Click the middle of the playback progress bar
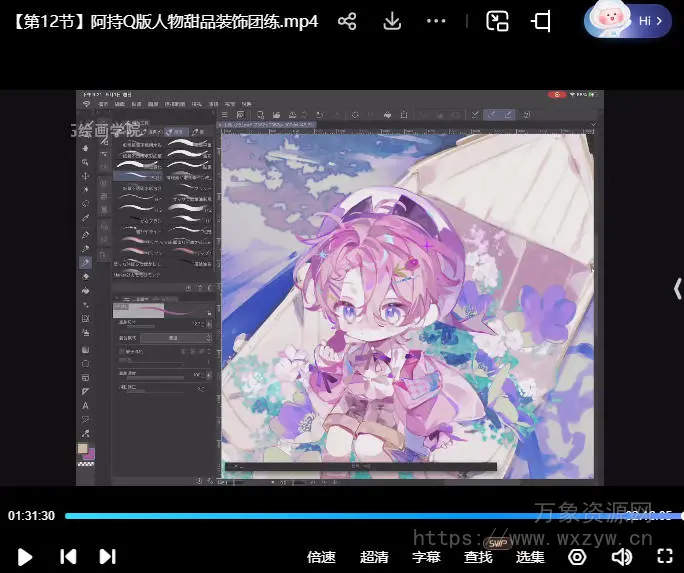 point(370,516)
